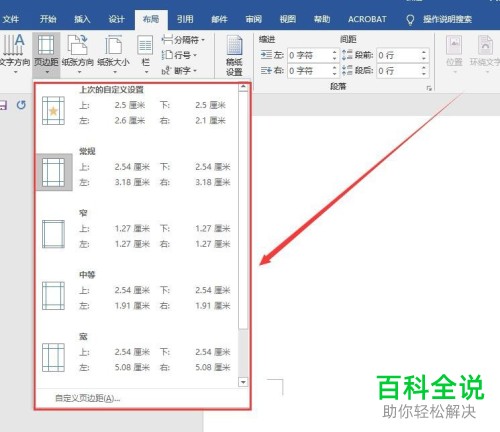Screen dimensions: 500x432
Task: Switch to the 帮助 tab
Action: pyautogui.click(x=322, y=19)
